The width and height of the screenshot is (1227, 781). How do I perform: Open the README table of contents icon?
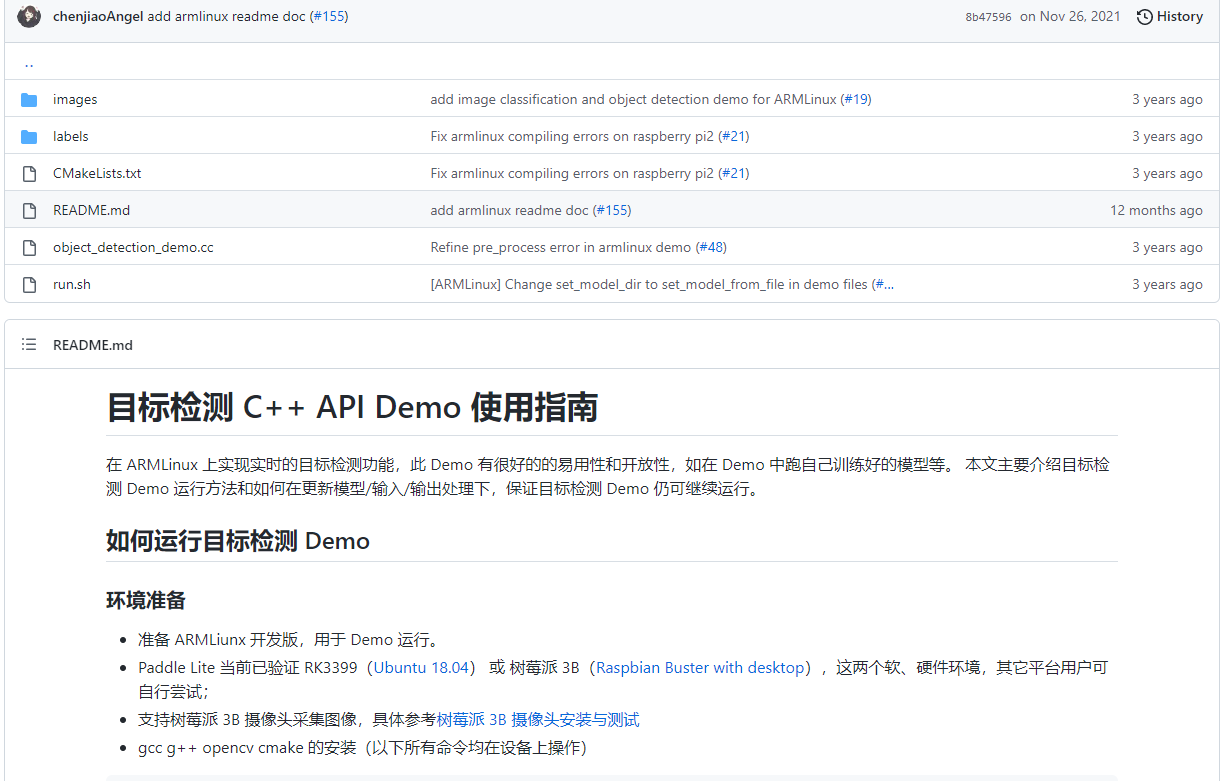(29, 344)
